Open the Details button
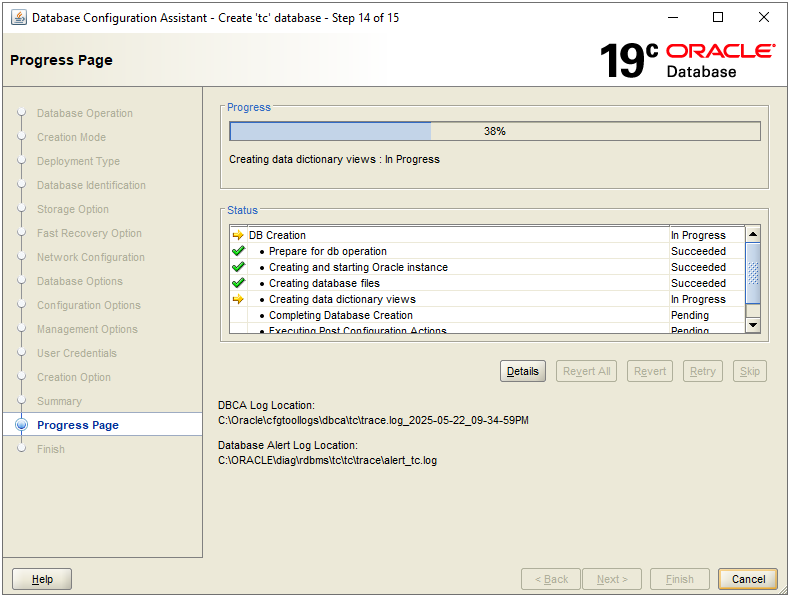The height and width of the screenshot is (597, 790). pos(522,371)
